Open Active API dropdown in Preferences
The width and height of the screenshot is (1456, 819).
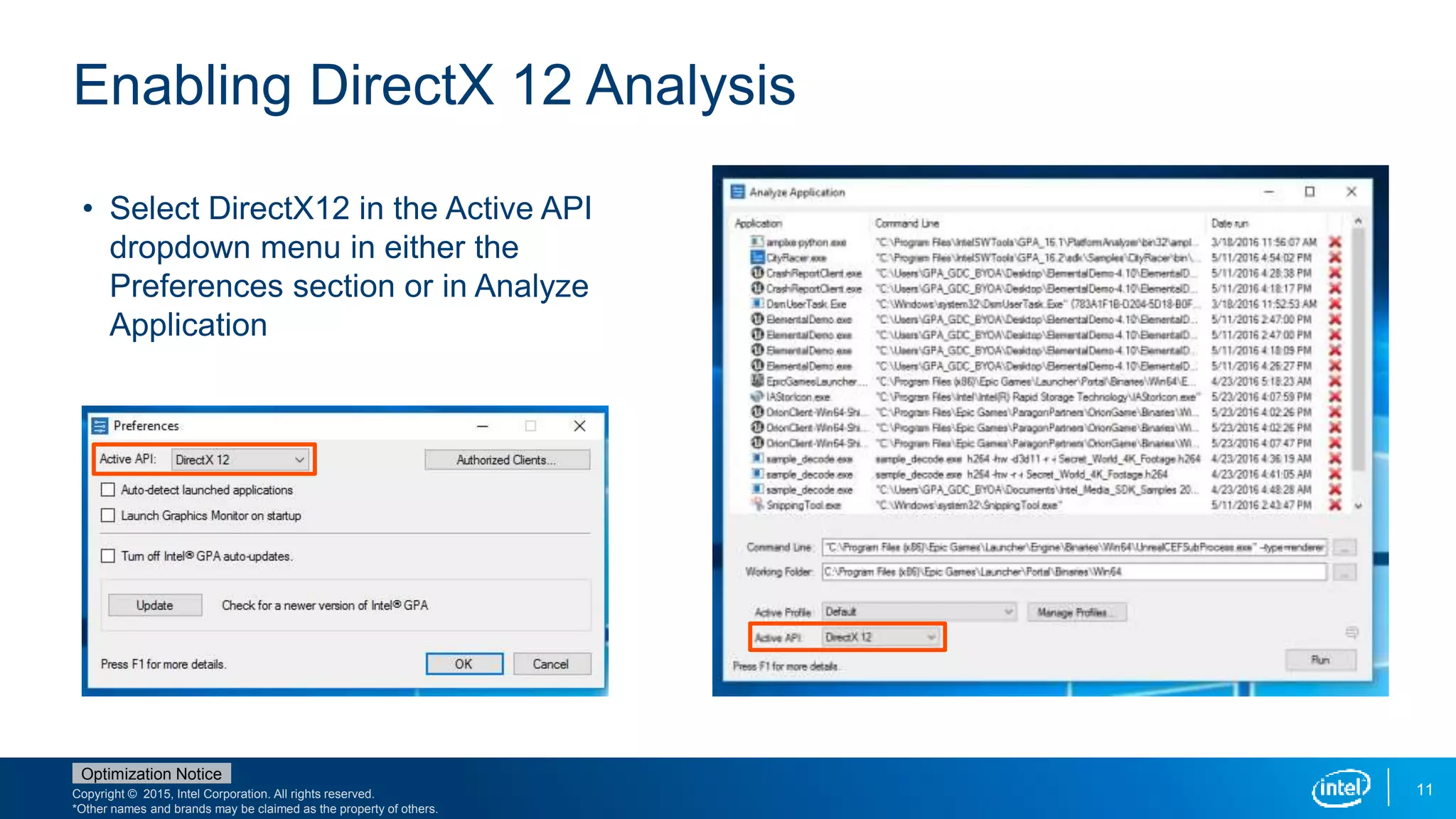click(x=240, y=460)
